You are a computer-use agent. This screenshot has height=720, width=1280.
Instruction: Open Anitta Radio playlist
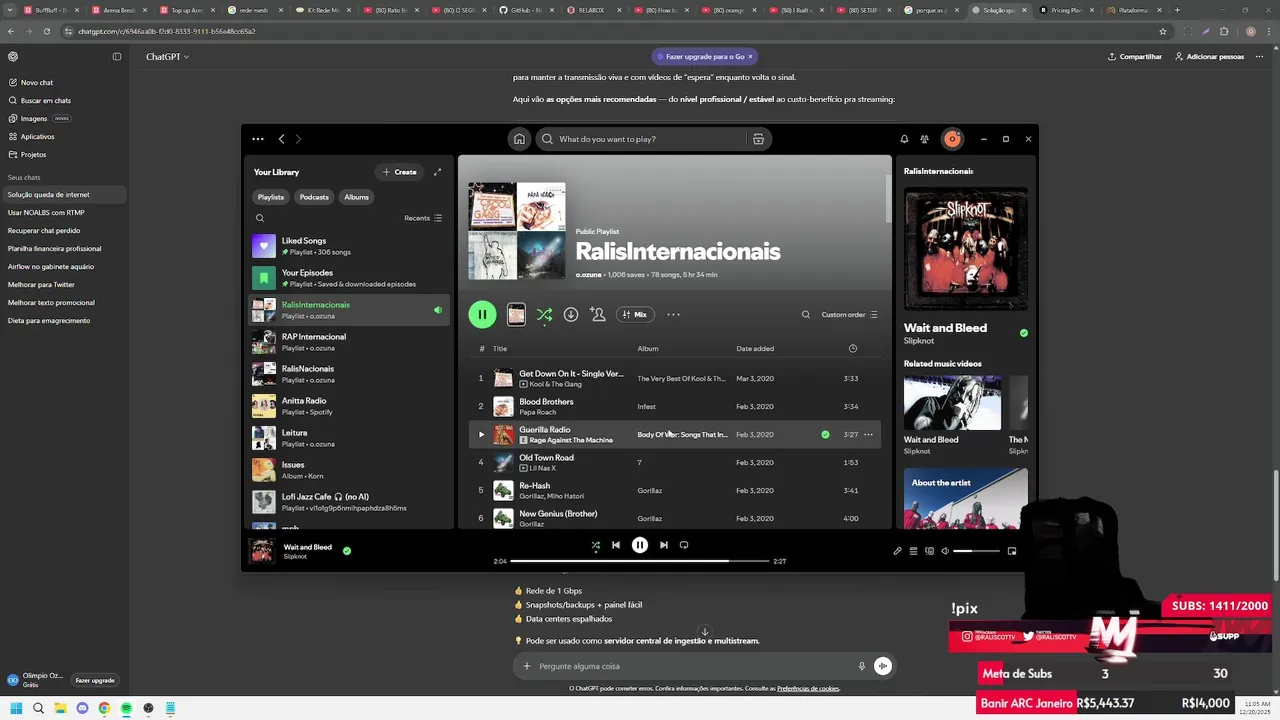pyautogui.click(x=349, y=406)
